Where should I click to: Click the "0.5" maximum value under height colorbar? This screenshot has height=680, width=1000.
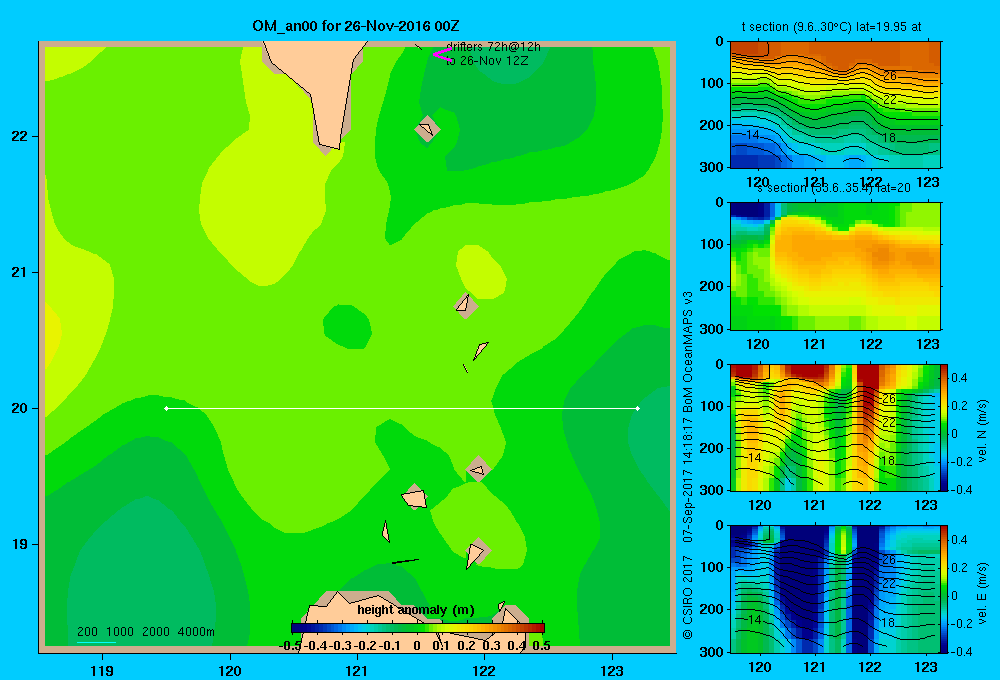coord(541,646)
